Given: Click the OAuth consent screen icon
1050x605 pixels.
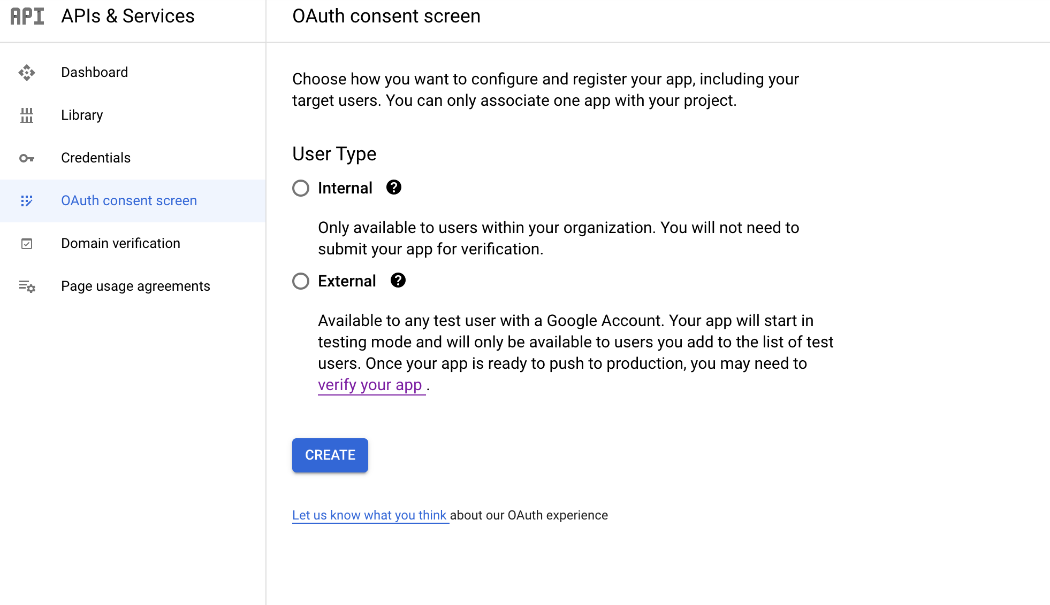Looking at the screenshot, I should click(27, 200).
